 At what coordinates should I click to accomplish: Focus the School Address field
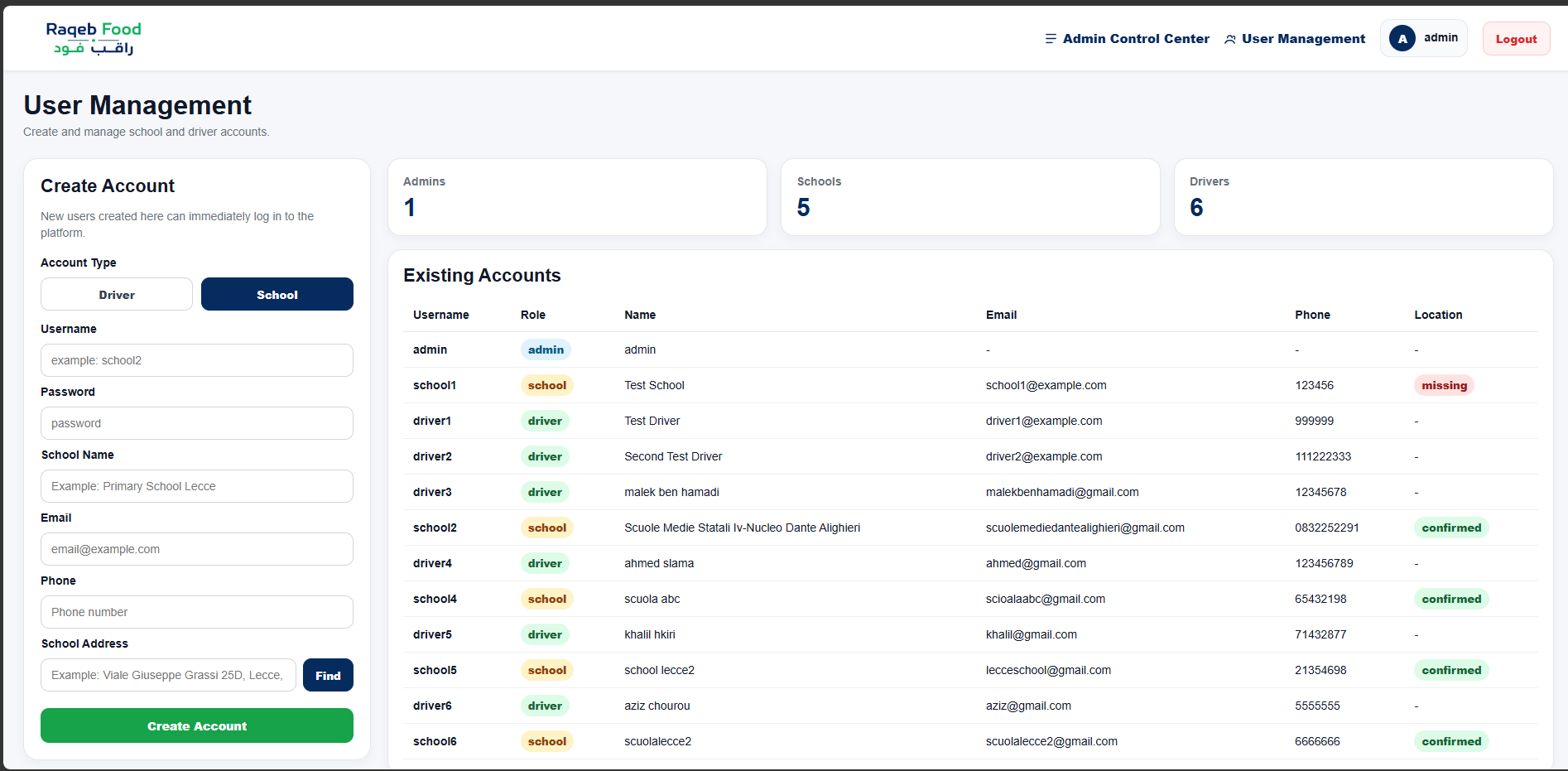pos(168,675)
